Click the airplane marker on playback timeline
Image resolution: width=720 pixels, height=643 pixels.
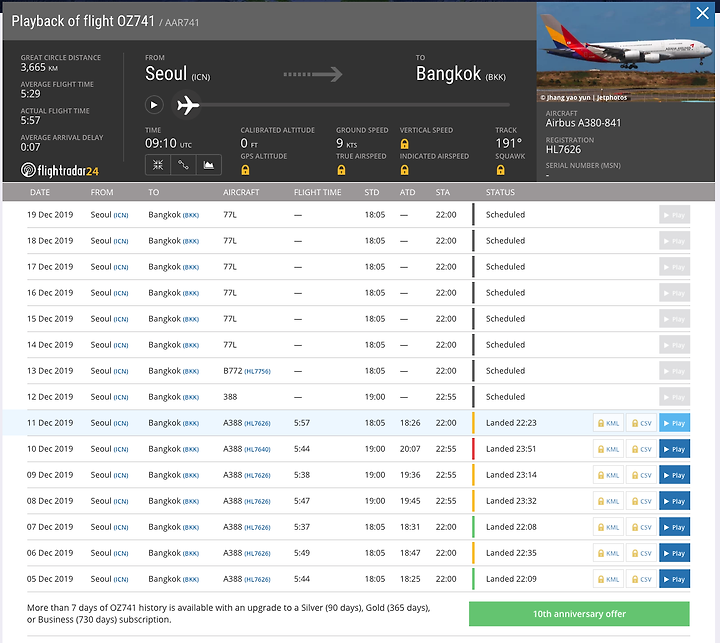click(187, 105)
